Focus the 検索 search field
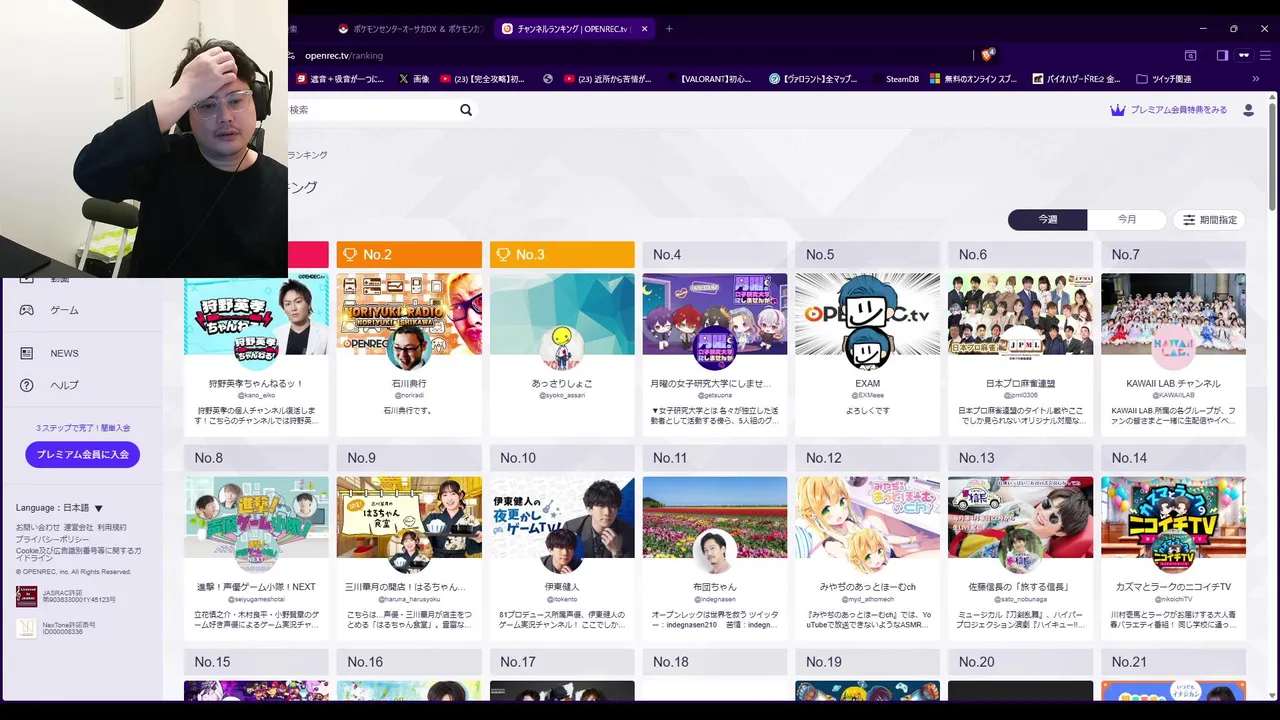This screenshot has width=1280, height=720. (370, 110)
